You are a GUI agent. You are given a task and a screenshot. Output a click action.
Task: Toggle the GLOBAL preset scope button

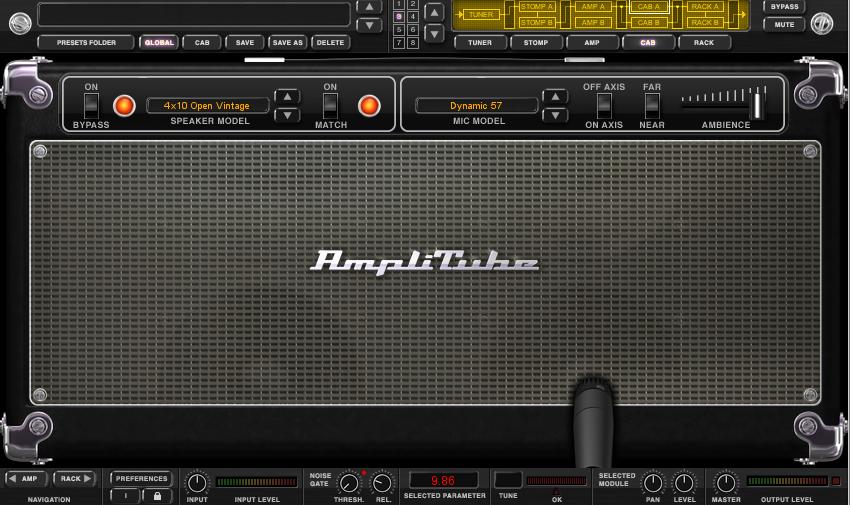point(159,43)
